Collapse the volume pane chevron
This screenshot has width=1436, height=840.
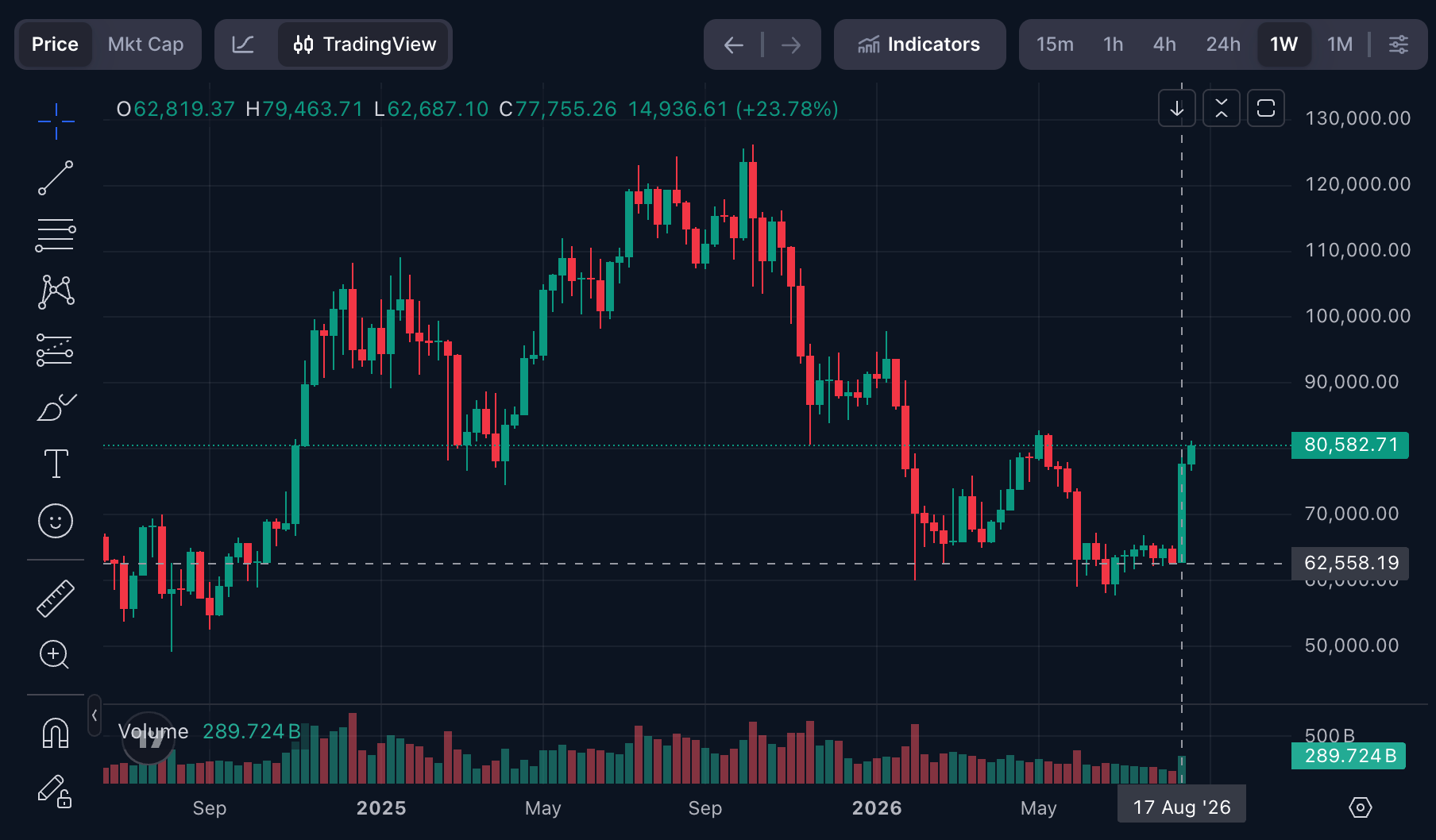click(95, 715)
